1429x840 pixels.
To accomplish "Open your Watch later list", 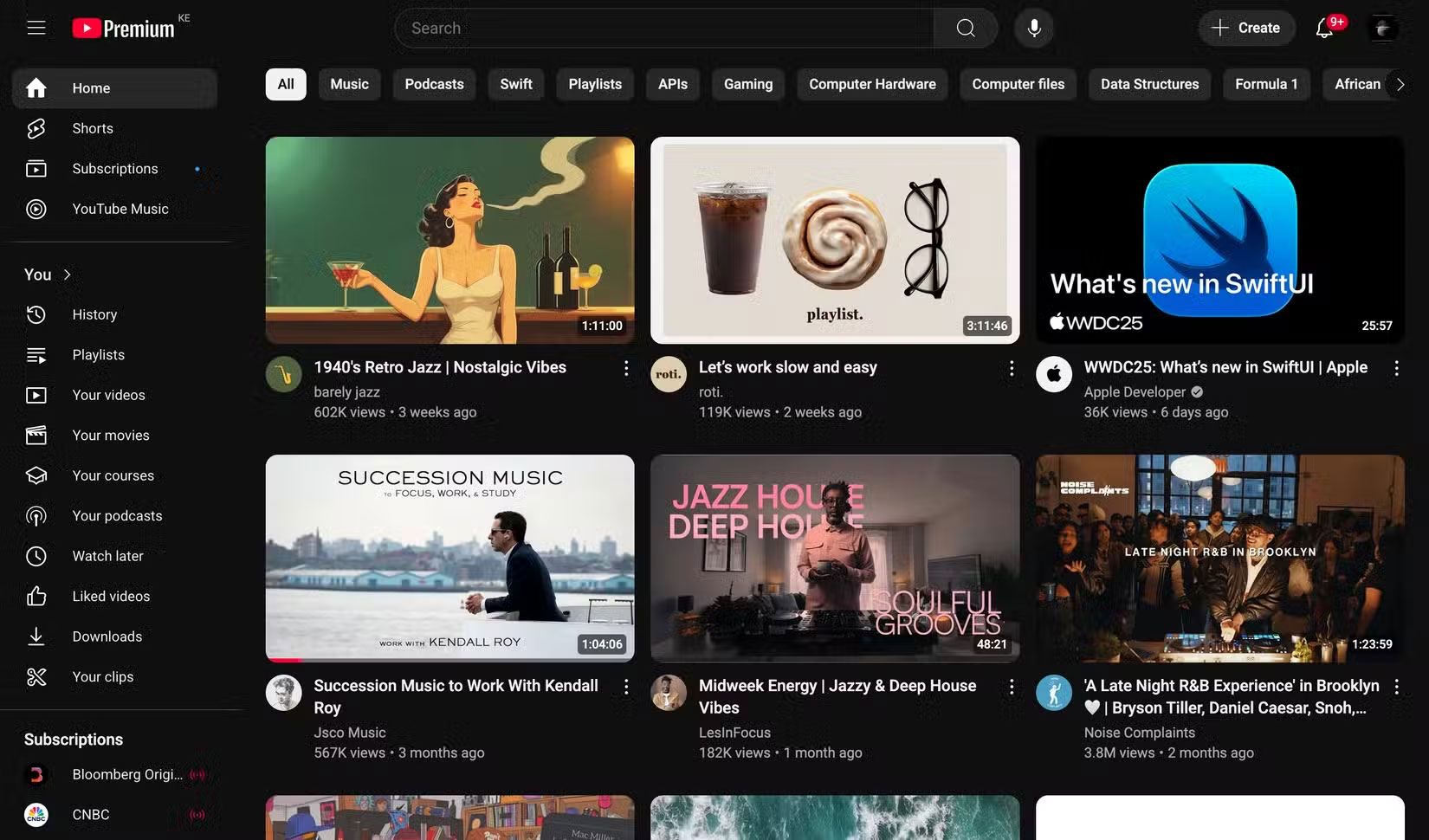I will pyautogui.click(x=108, y=556).
